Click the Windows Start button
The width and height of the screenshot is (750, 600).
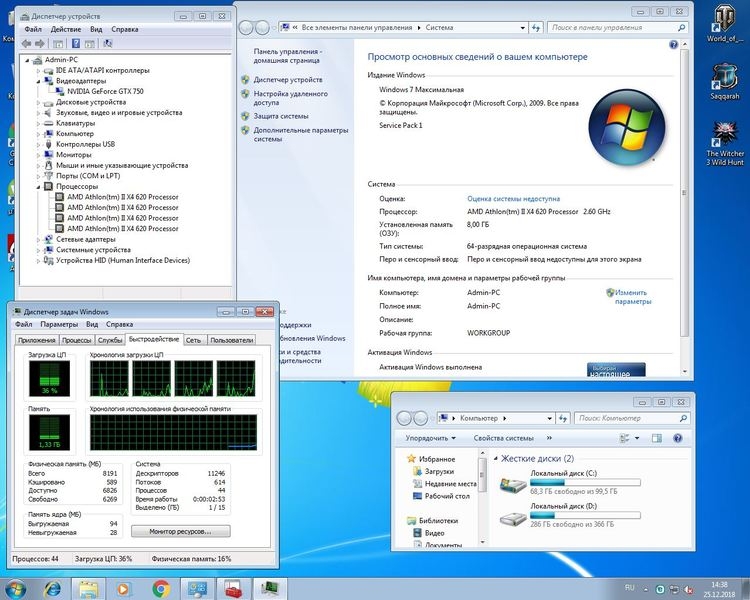pyautogui.click(x=17, y=587)
